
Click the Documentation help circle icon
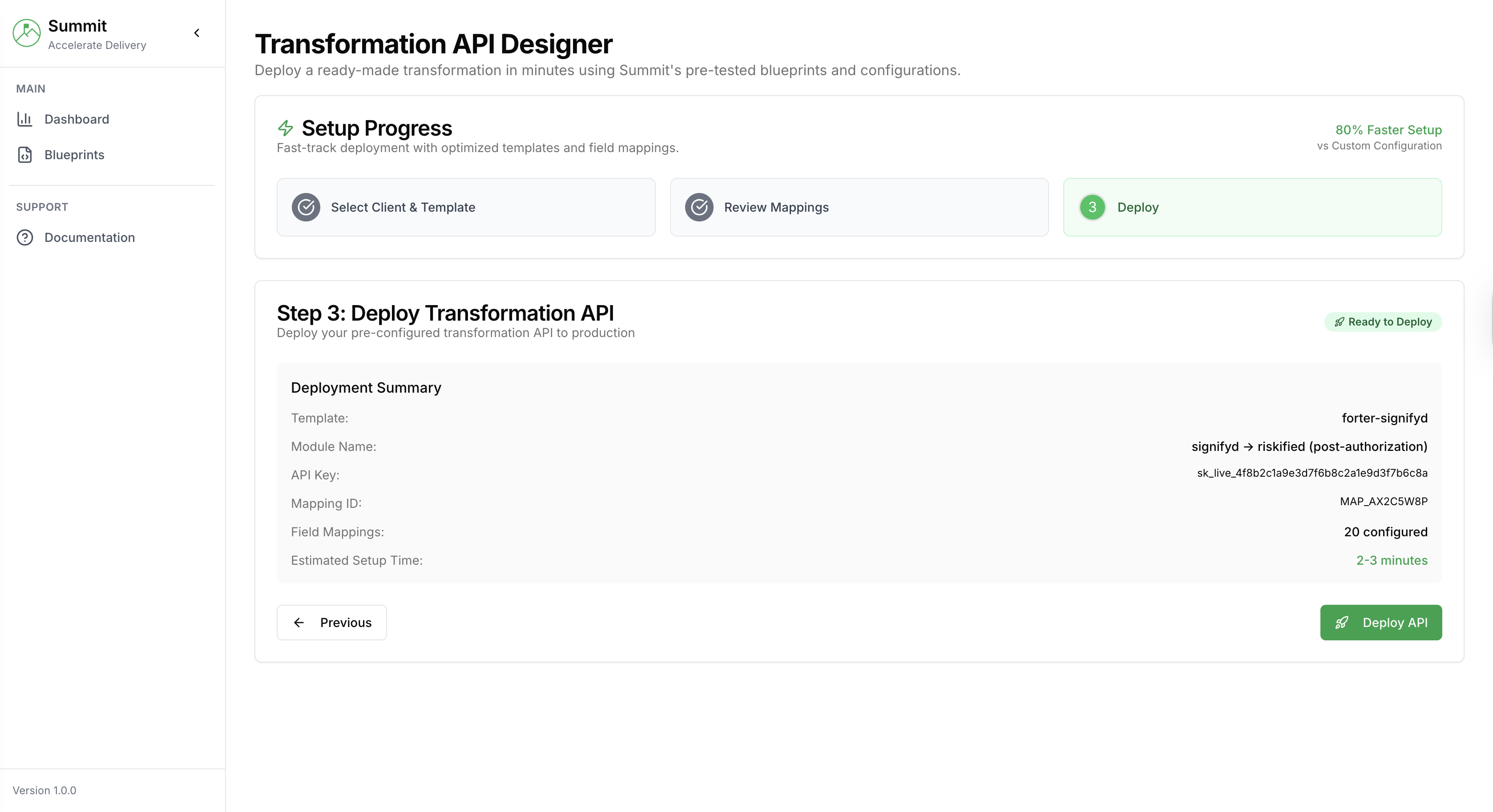24,237
